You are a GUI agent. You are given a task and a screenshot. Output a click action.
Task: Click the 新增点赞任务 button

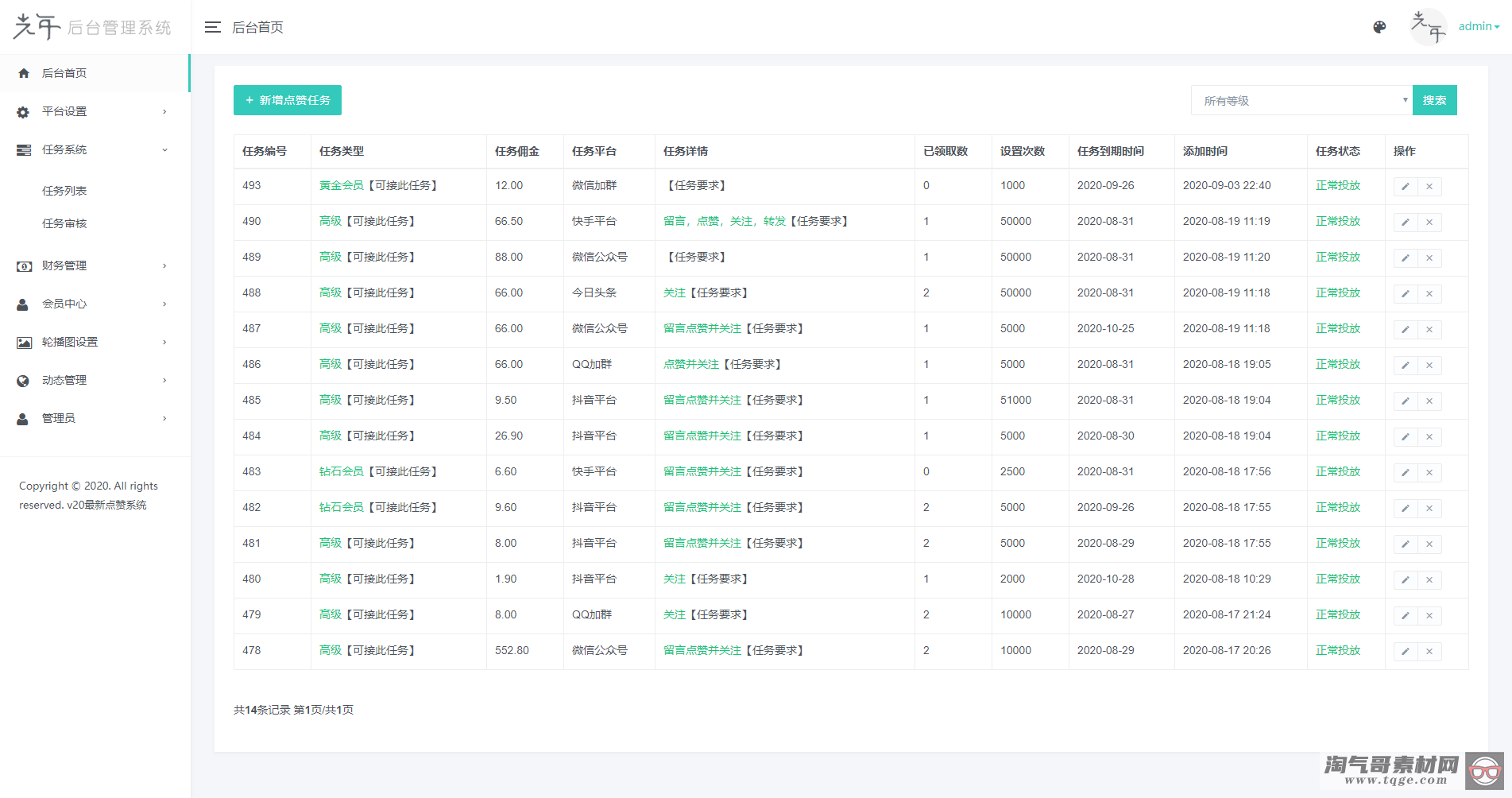[x=288, y=100]
